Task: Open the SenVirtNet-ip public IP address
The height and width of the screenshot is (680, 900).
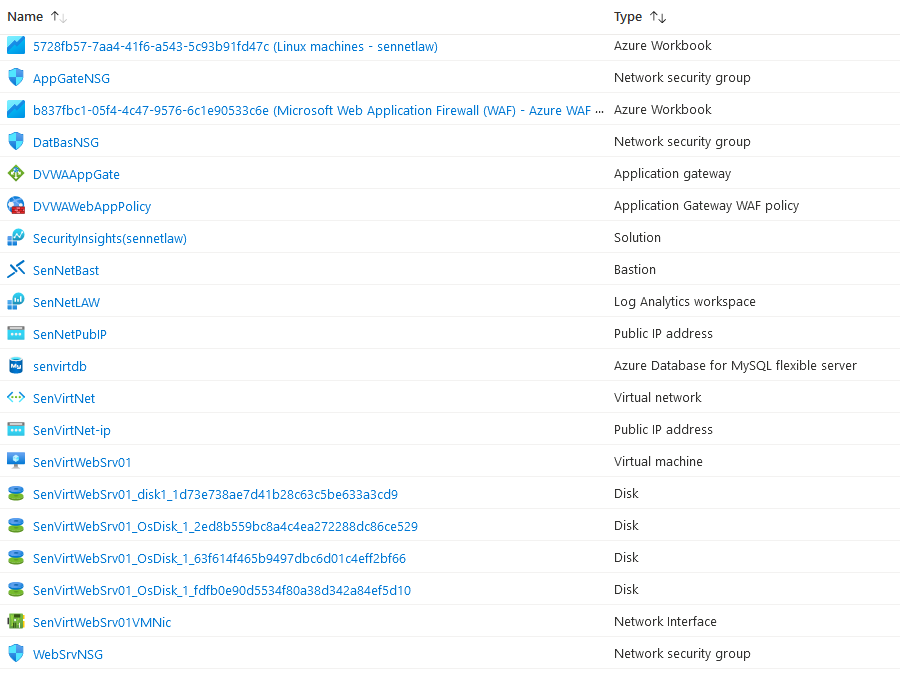Action: [72, 430]
